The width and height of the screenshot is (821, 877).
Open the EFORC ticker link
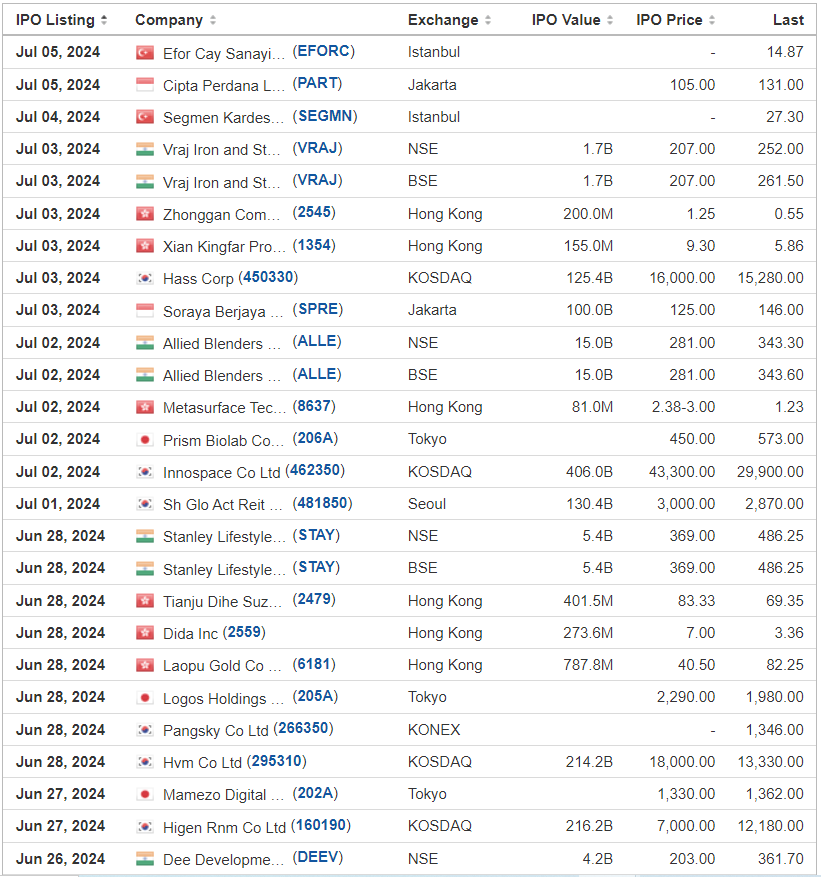point(324,51)
